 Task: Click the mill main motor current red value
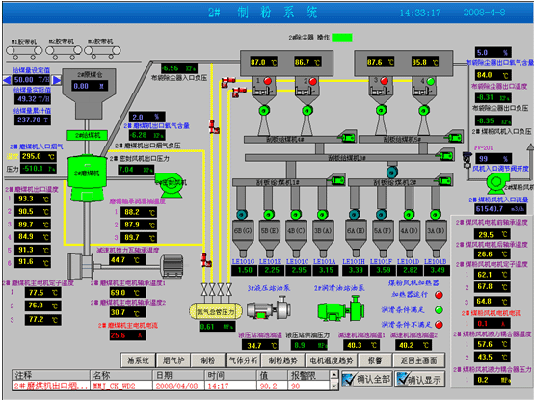point(128,335)
